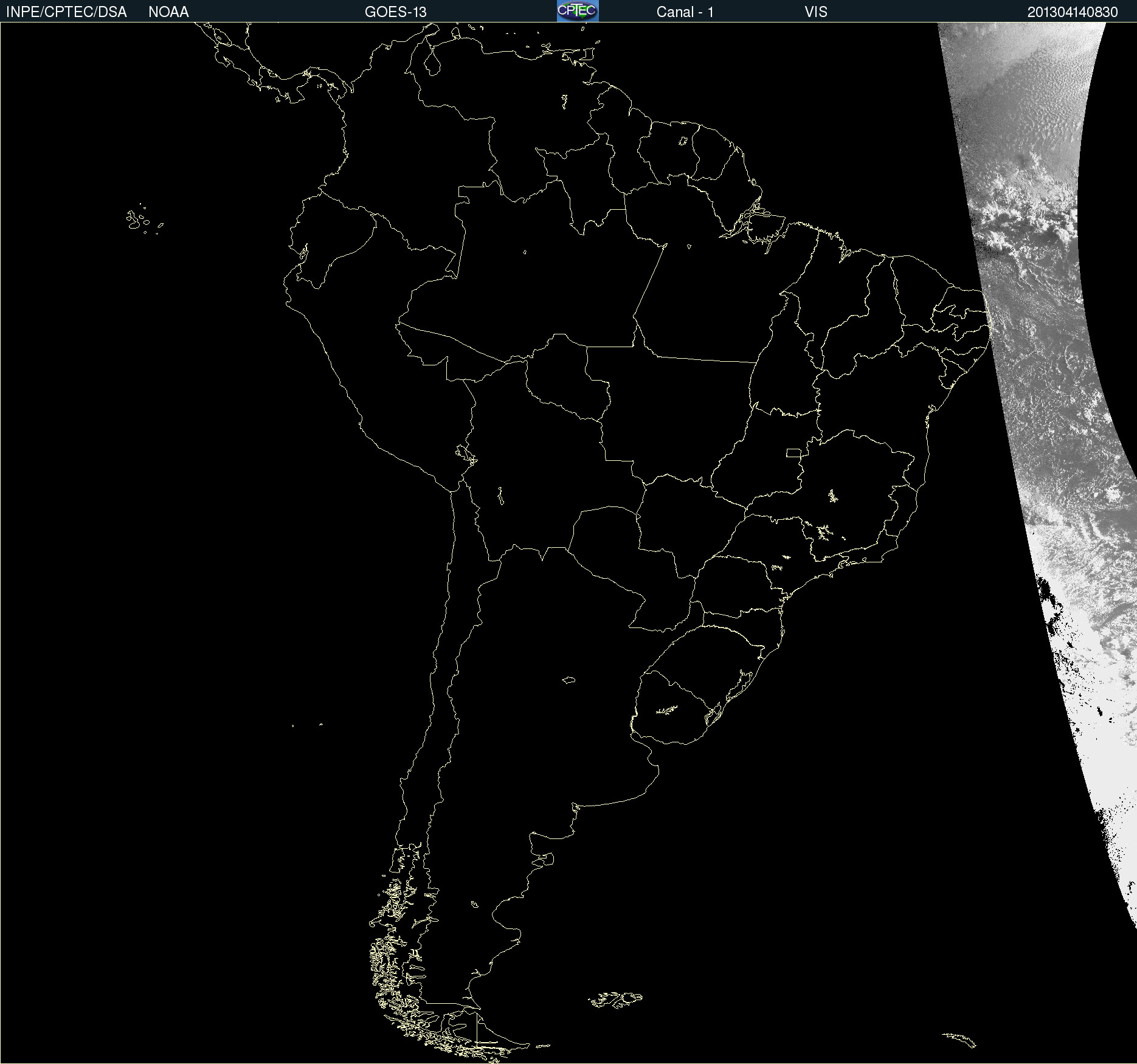Select the INPE/CPTEC/DSA header text
Image resolution: width=1137 pixels, height=1064 pixels.
click(x=66, y=12)
